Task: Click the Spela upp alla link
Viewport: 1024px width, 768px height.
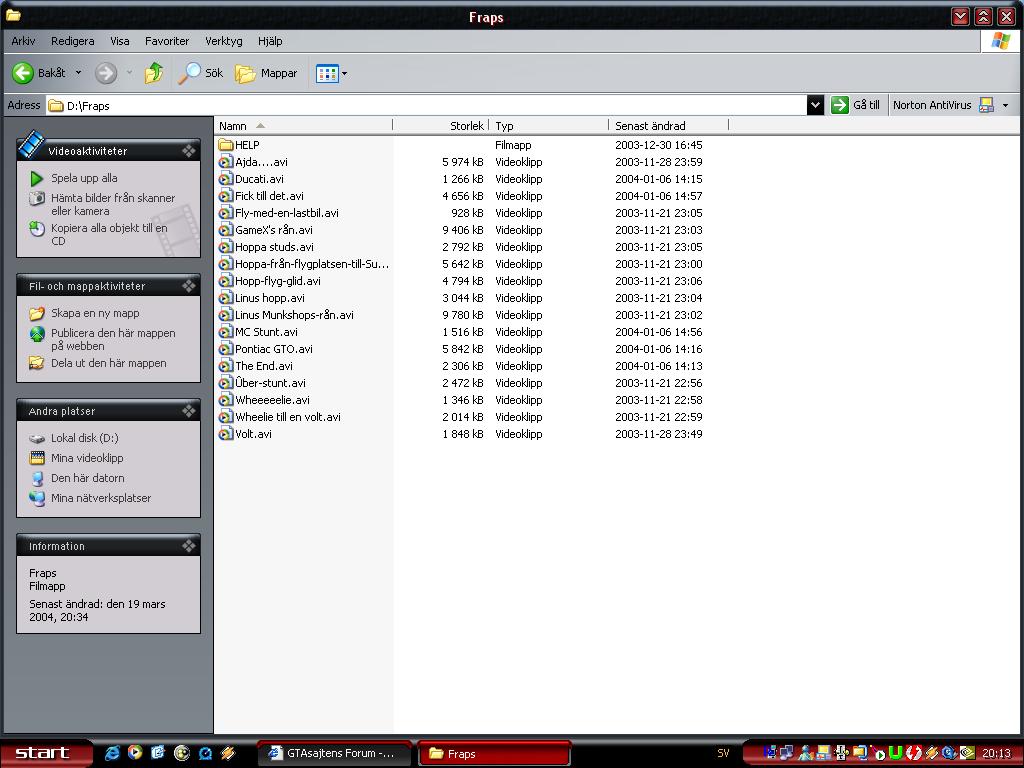Action: tap(84, 178)
